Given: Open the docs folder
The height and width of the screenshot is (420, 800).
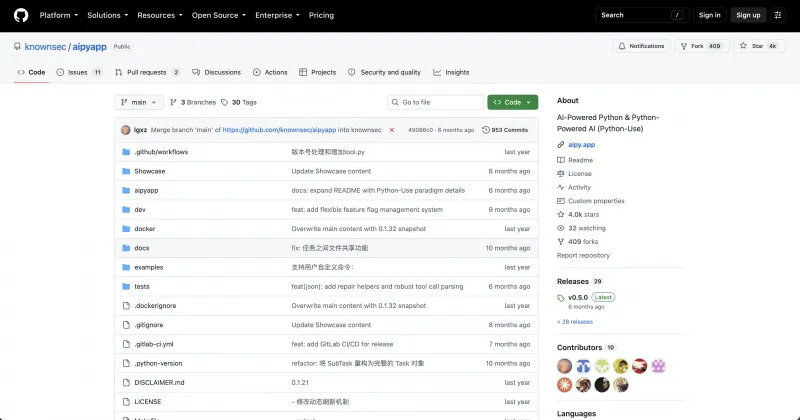Looking at the screenshot, I should pyautogui.click(x=141, y=248).
